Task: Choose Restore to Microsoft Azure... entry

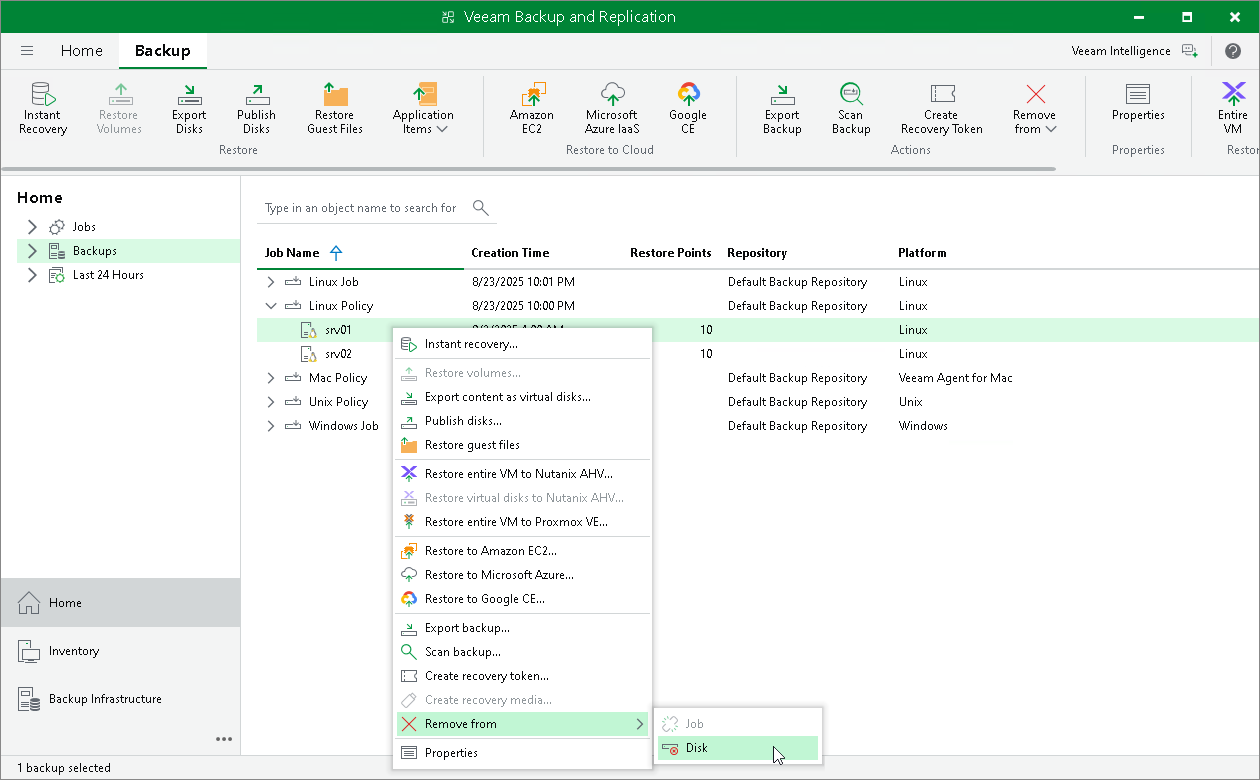Action: tap(522, 575)
